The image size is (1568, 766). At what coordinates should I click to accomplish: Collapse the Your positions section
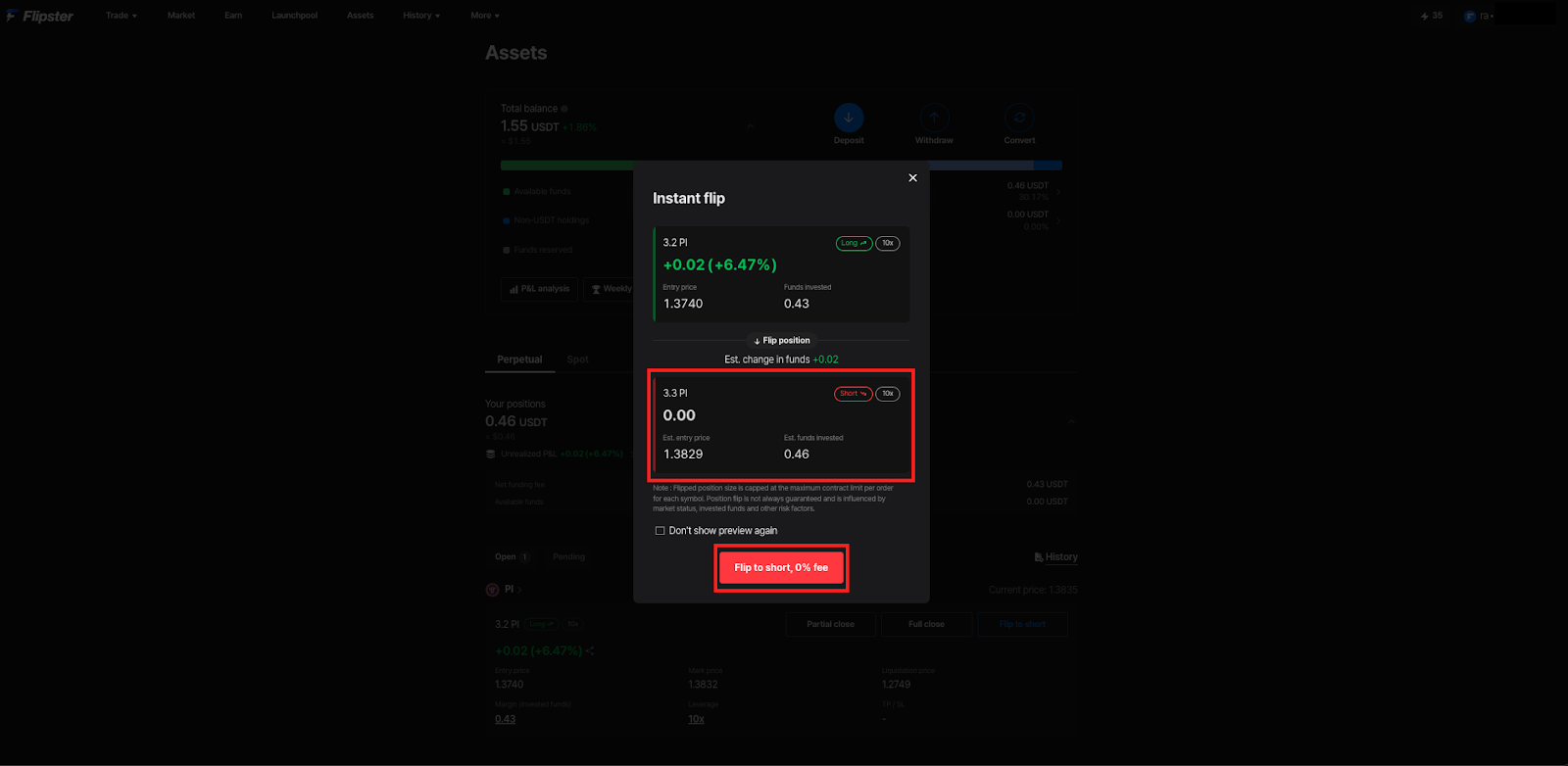click(x=1071, y=420)
